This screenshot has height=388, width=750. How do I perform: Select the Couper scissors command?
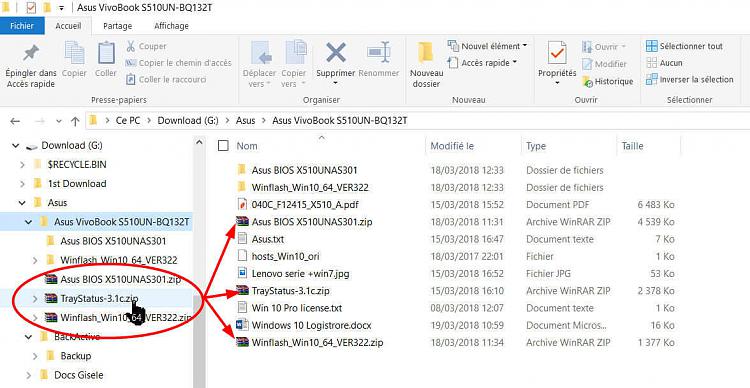coord(146,46)
